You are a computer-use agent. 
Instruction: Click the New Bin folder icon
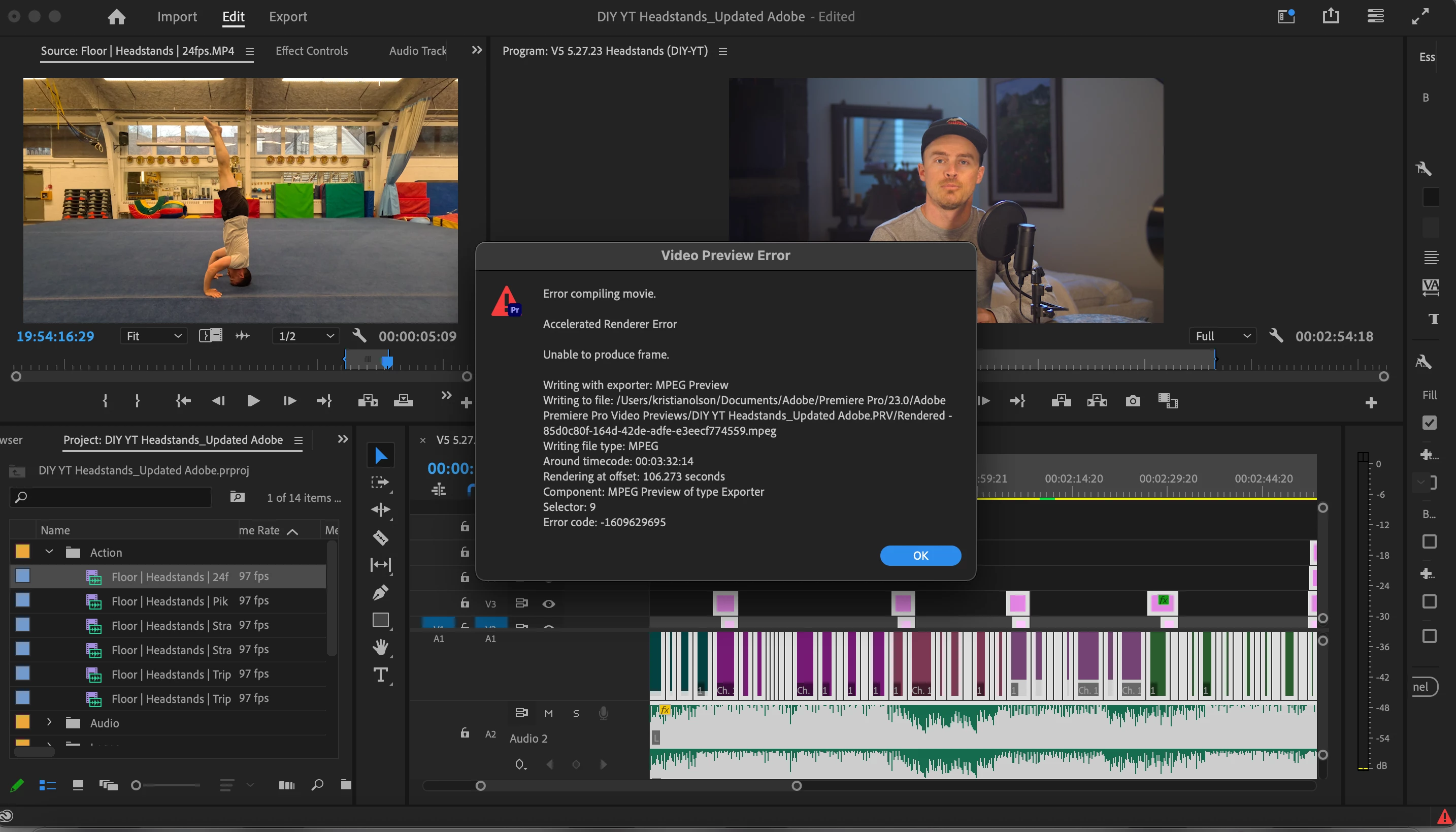345,785
